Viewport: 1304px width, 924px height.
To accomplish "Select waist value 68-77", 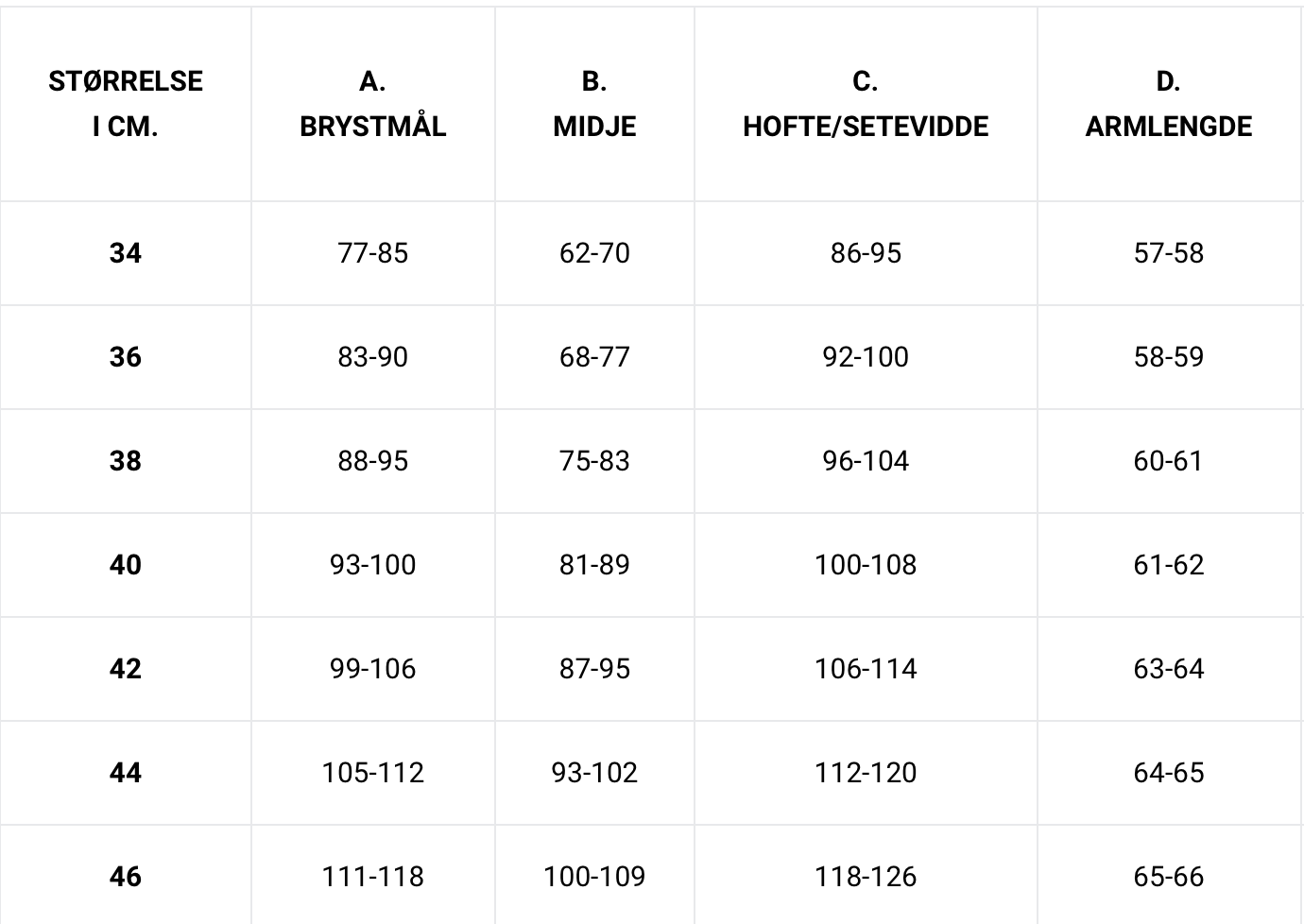I will tap(594, 357).
